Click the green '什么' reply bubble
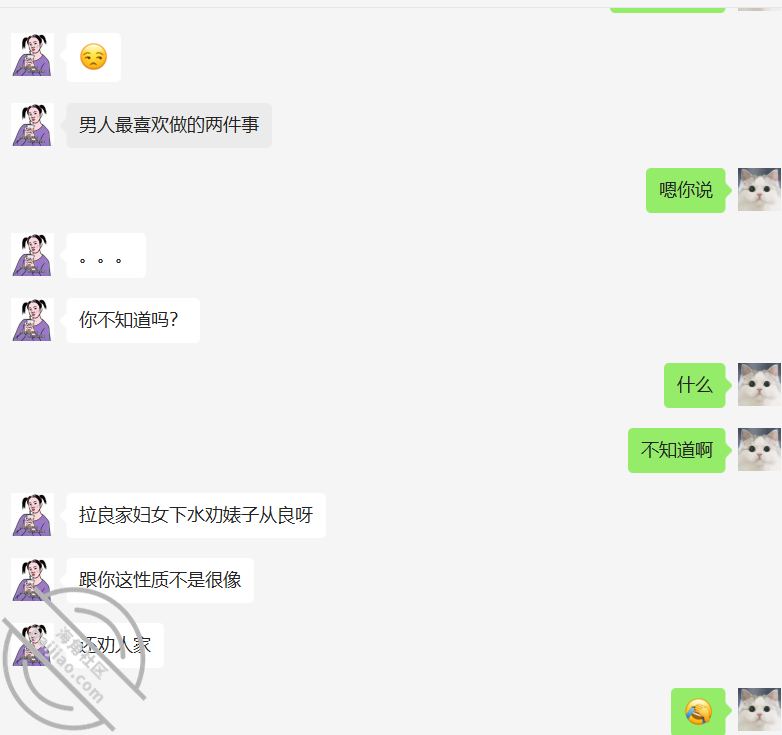 click(x=695, y=385)
